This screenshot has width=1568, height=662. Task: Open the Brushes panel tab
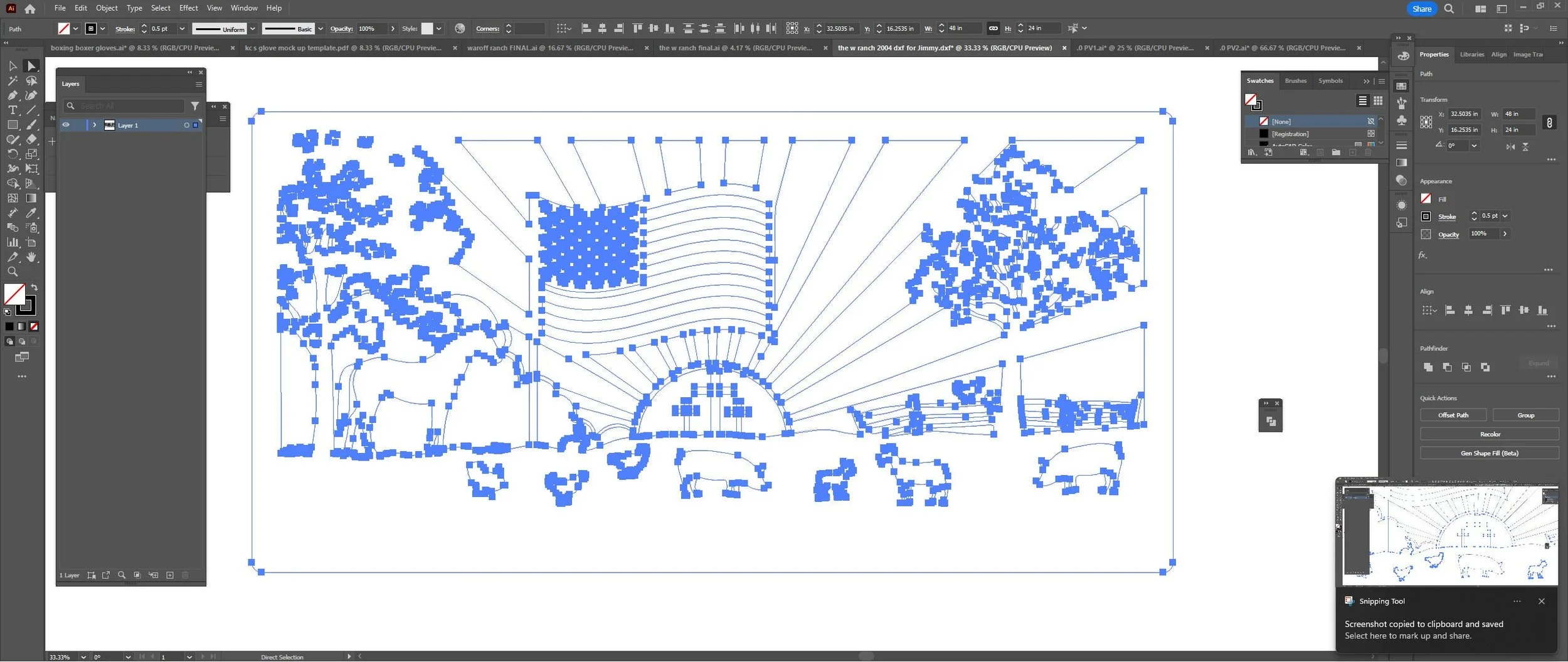pos(1295,81)
